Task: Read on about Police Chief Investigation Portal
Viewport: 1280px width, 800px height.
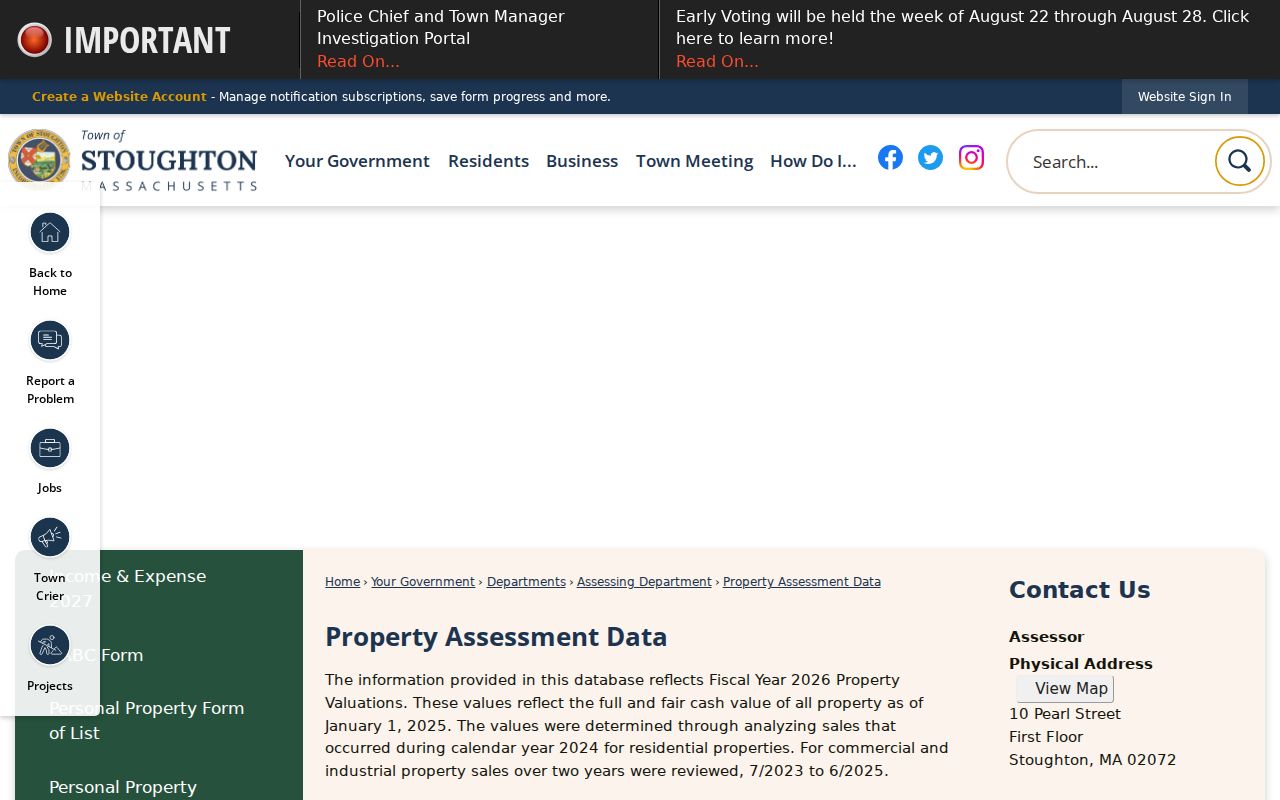Action: tap(358, 62)
